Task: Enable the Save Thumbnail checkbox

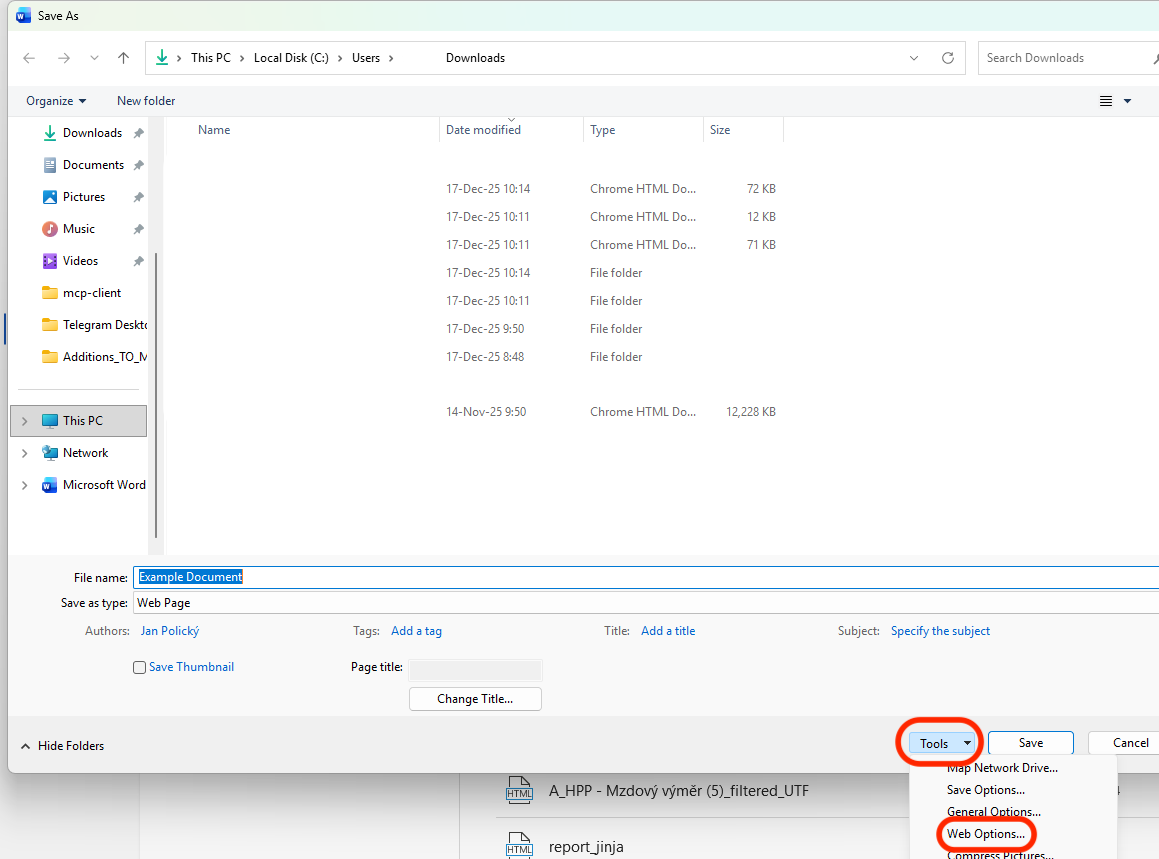Action: (140, 668)
